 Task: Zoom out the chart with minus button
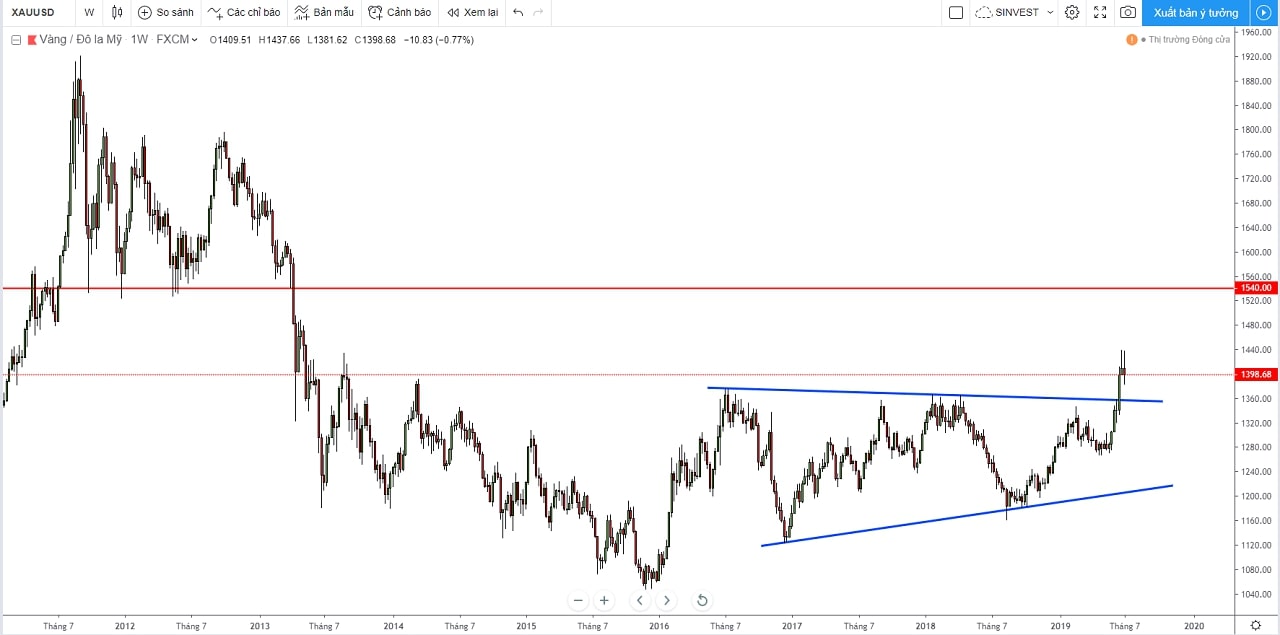point(578,600)
